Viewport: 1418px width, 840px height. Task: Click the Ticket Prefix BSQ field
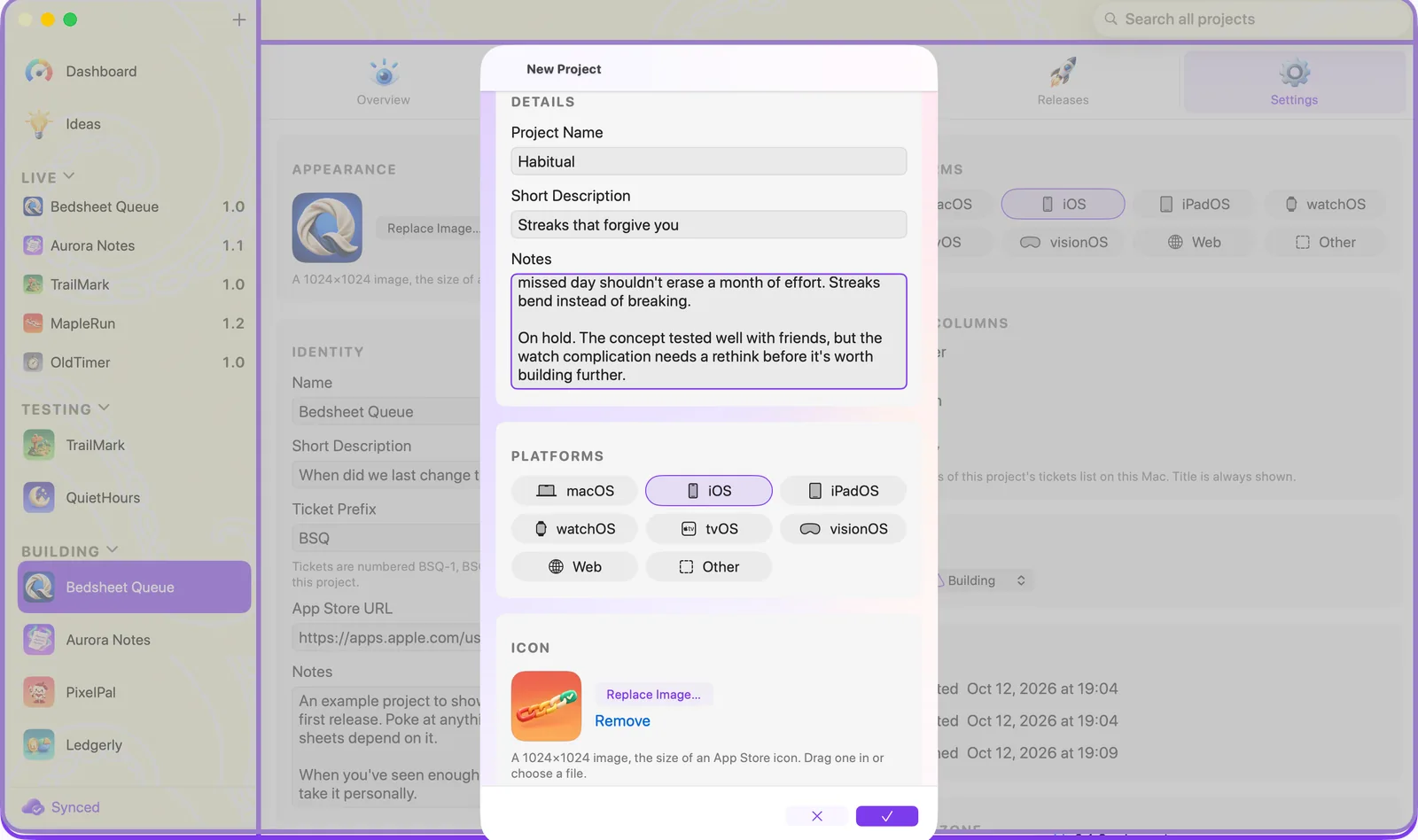[x=387, y=538]
